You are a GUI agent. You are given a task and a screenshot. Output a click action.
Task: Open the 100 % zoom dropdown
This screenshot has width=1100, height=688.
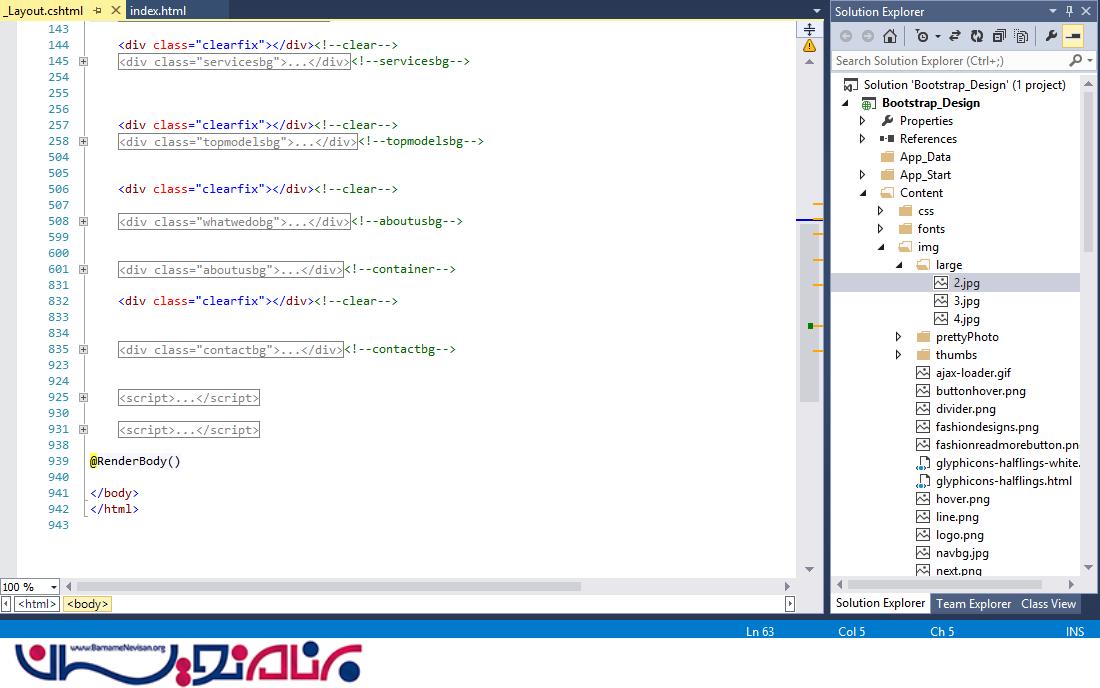click(54, 587)
